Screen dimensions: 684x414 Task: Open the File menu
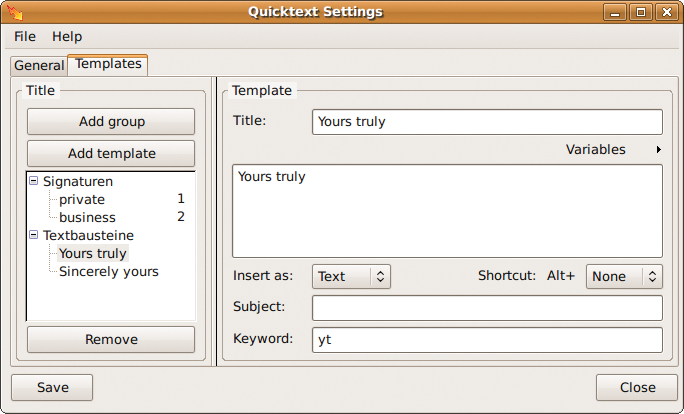coord(25,37)
